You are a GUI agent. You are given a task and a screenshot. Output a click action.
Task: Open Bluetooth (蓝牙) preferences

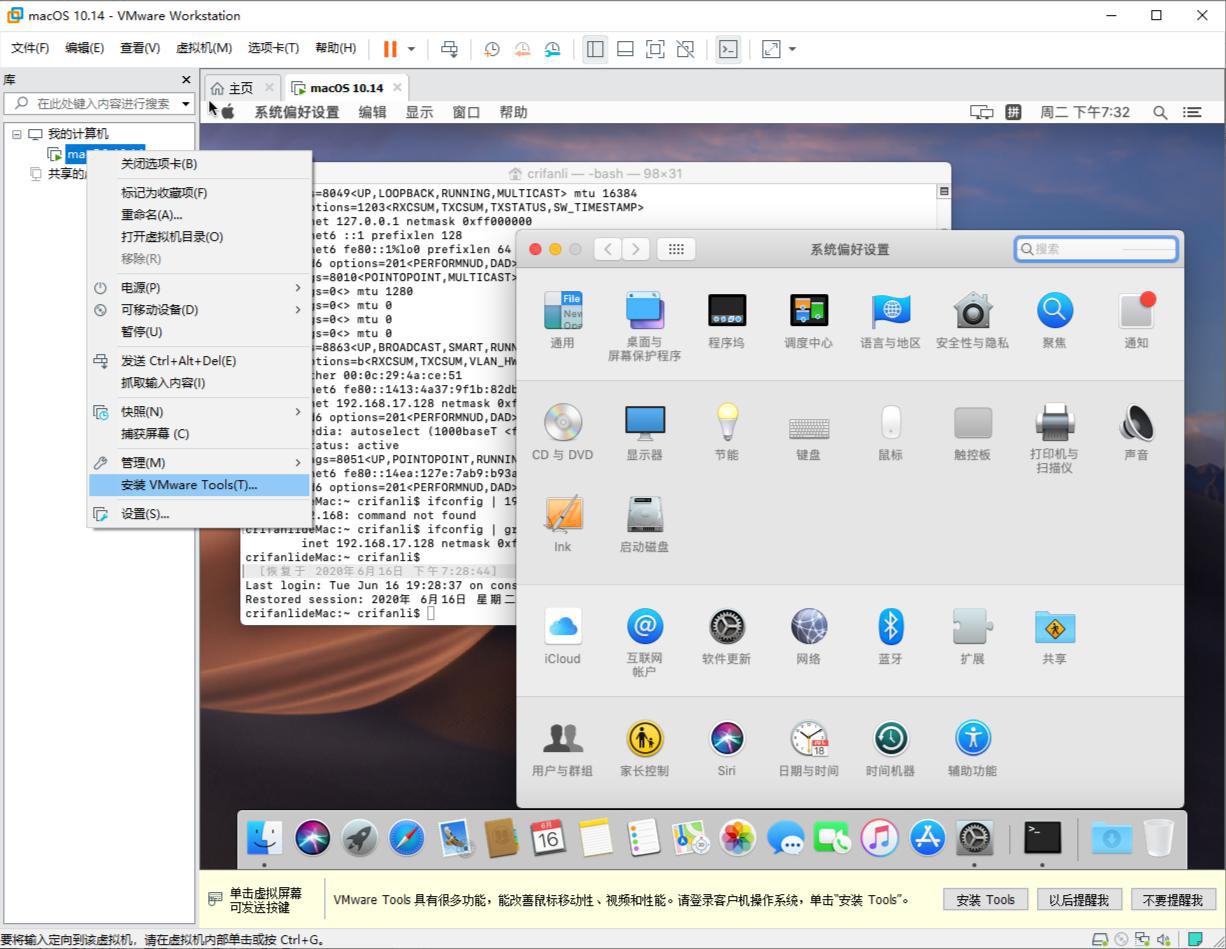pos(890,627)
